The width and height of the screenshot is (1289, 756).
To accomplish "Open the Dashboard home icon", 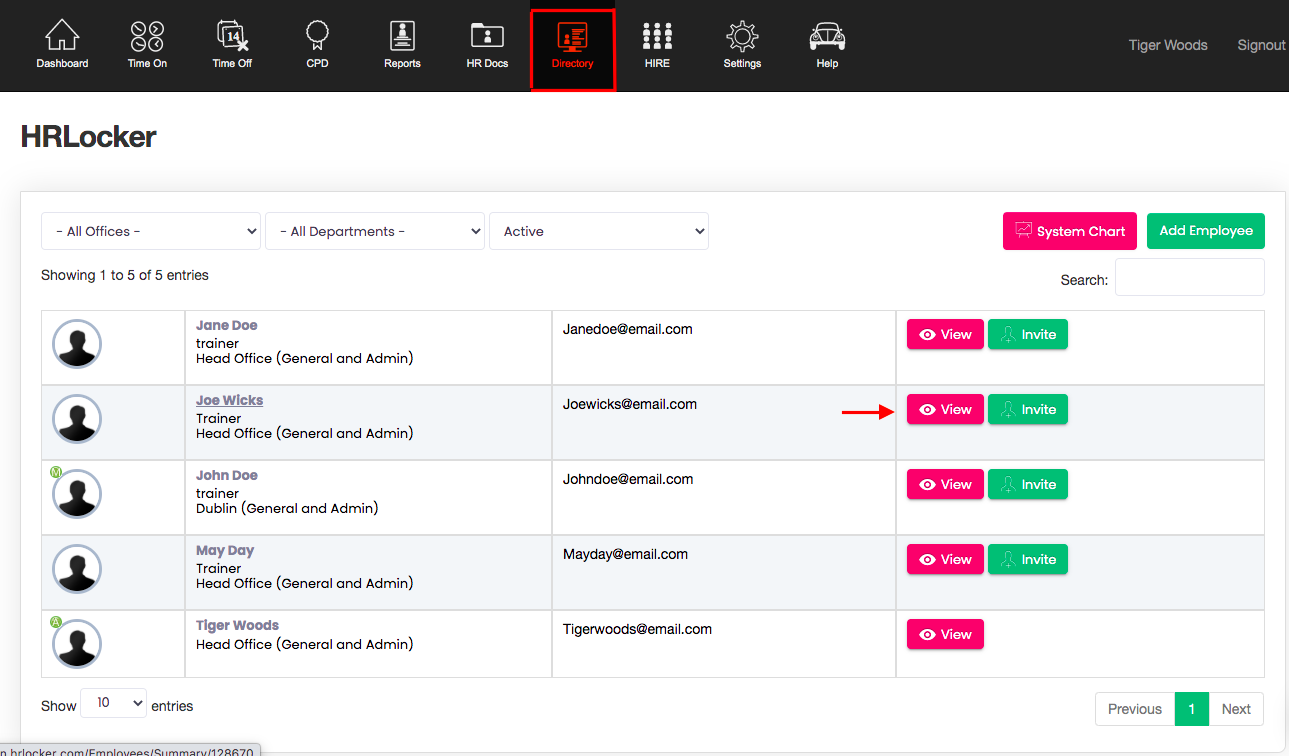I will [62, 38].
